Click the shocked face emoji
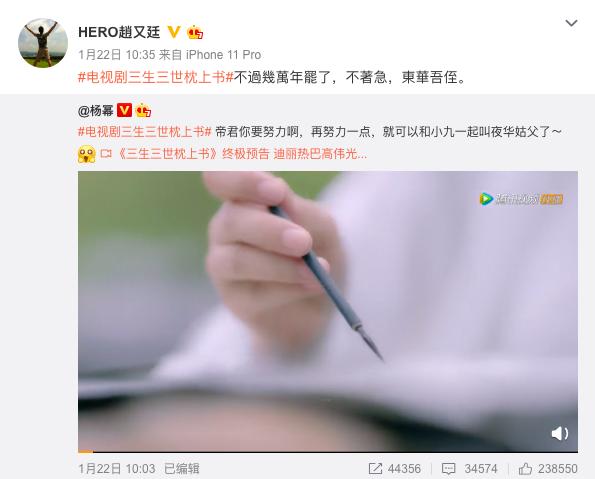The height and width of the screenshot is (479, 595). (87, 154)
